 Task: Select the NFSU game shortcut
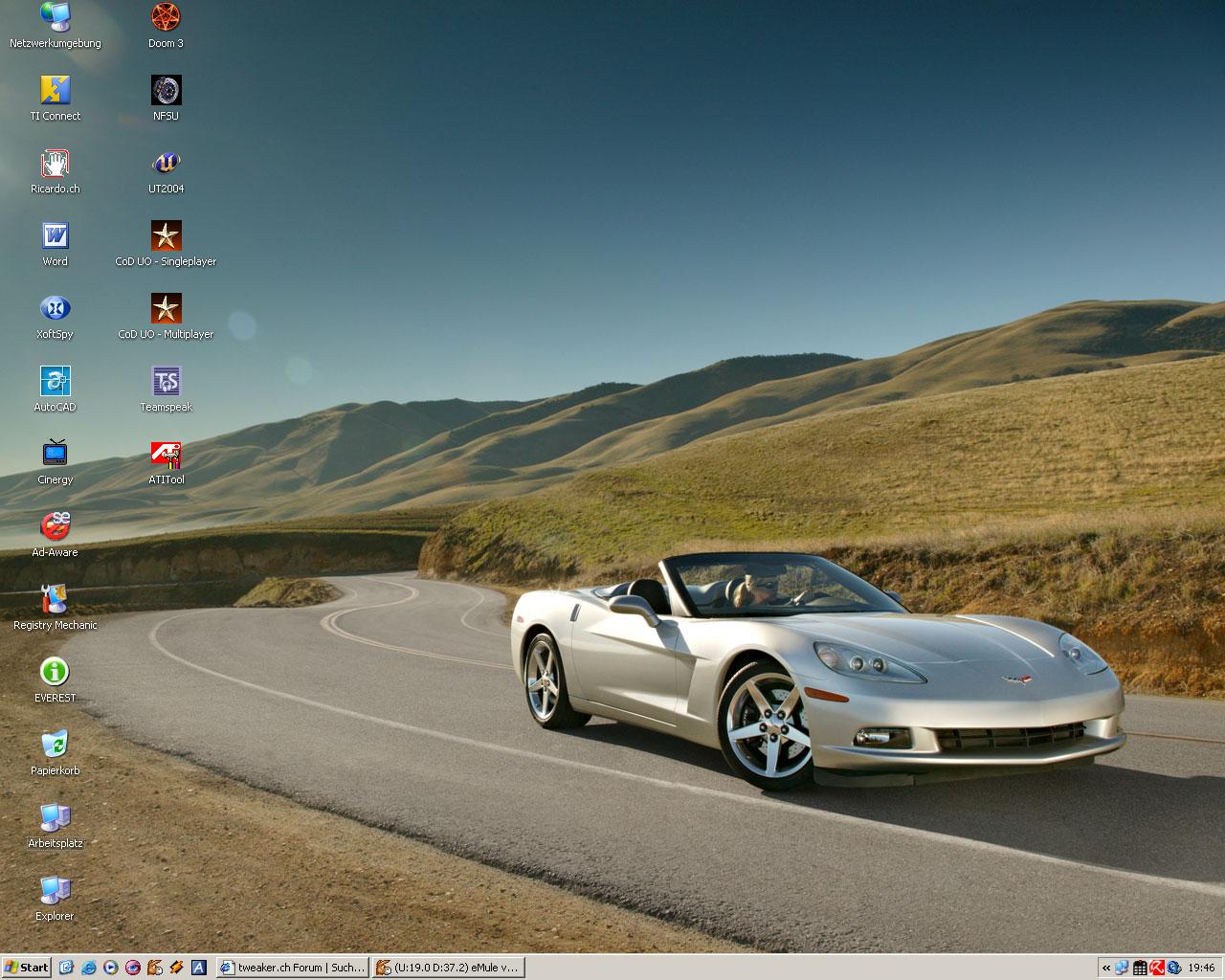166,91
